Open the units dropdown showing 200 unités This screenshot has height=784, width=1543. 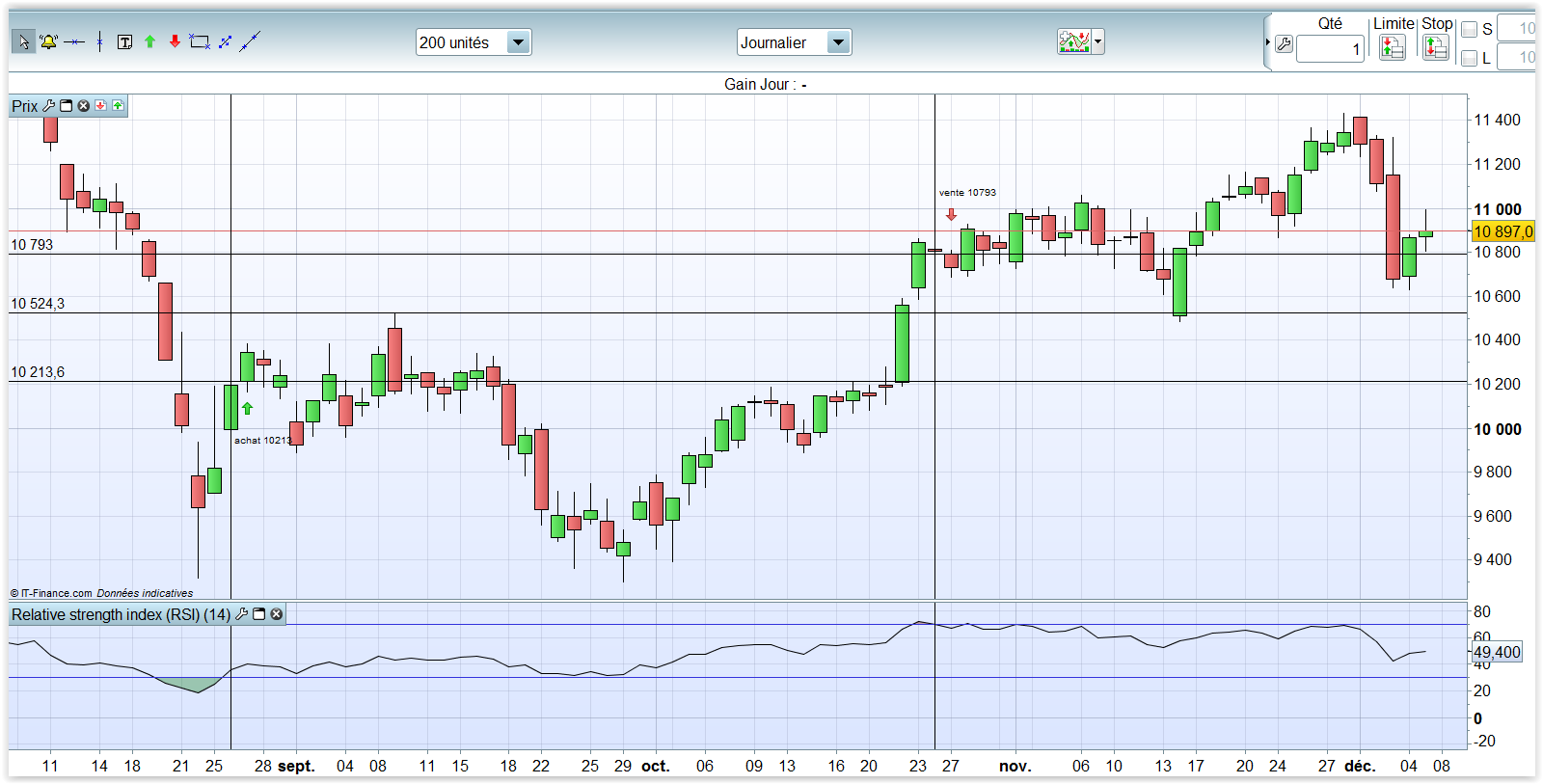(x=474, y=42)
